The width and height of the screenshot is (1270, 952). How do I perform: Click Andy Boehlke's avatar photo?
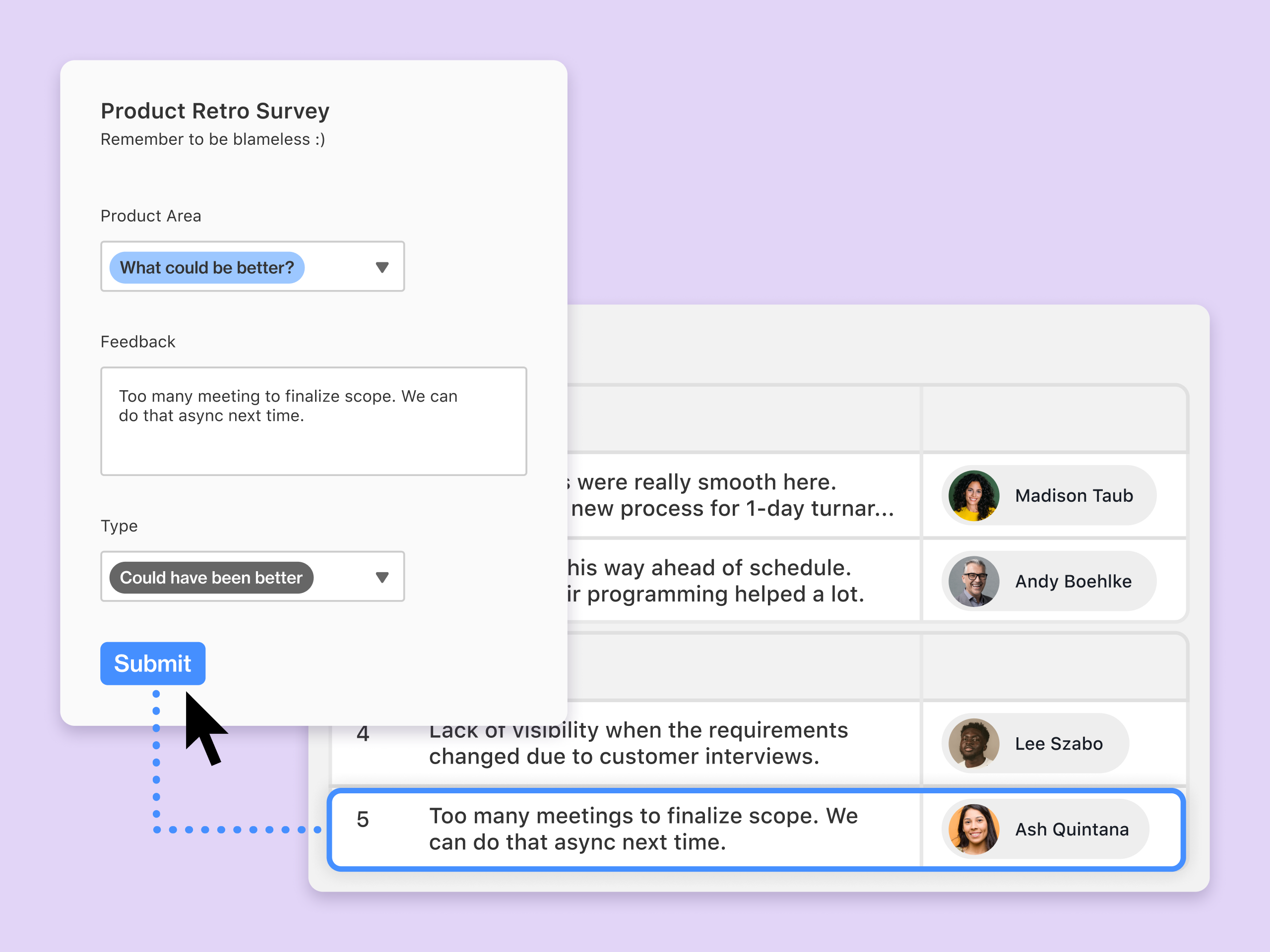click(x=973, y=581)
